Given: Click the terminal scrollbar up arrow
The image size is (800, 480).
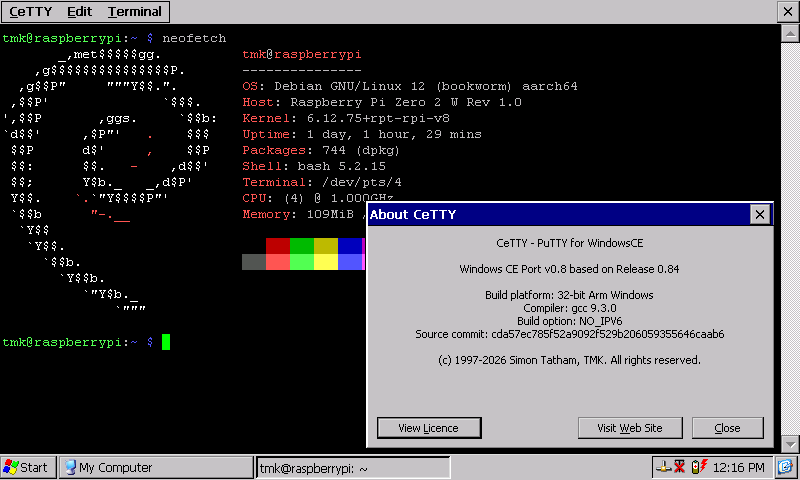Looking at the screenshot, I should tap(790, 34).
